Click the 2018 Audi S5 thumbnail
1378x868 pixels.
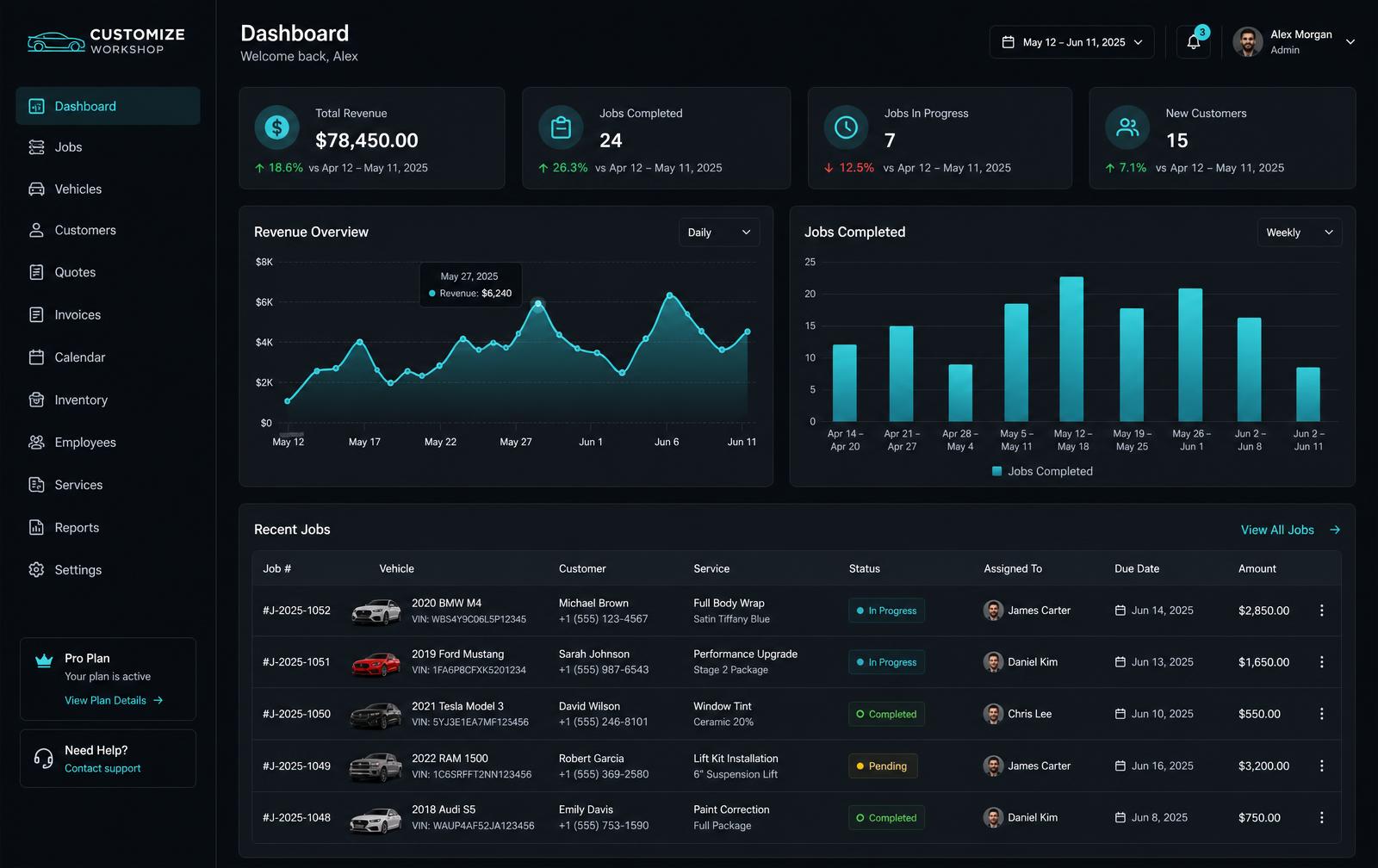tap(376, 819)
